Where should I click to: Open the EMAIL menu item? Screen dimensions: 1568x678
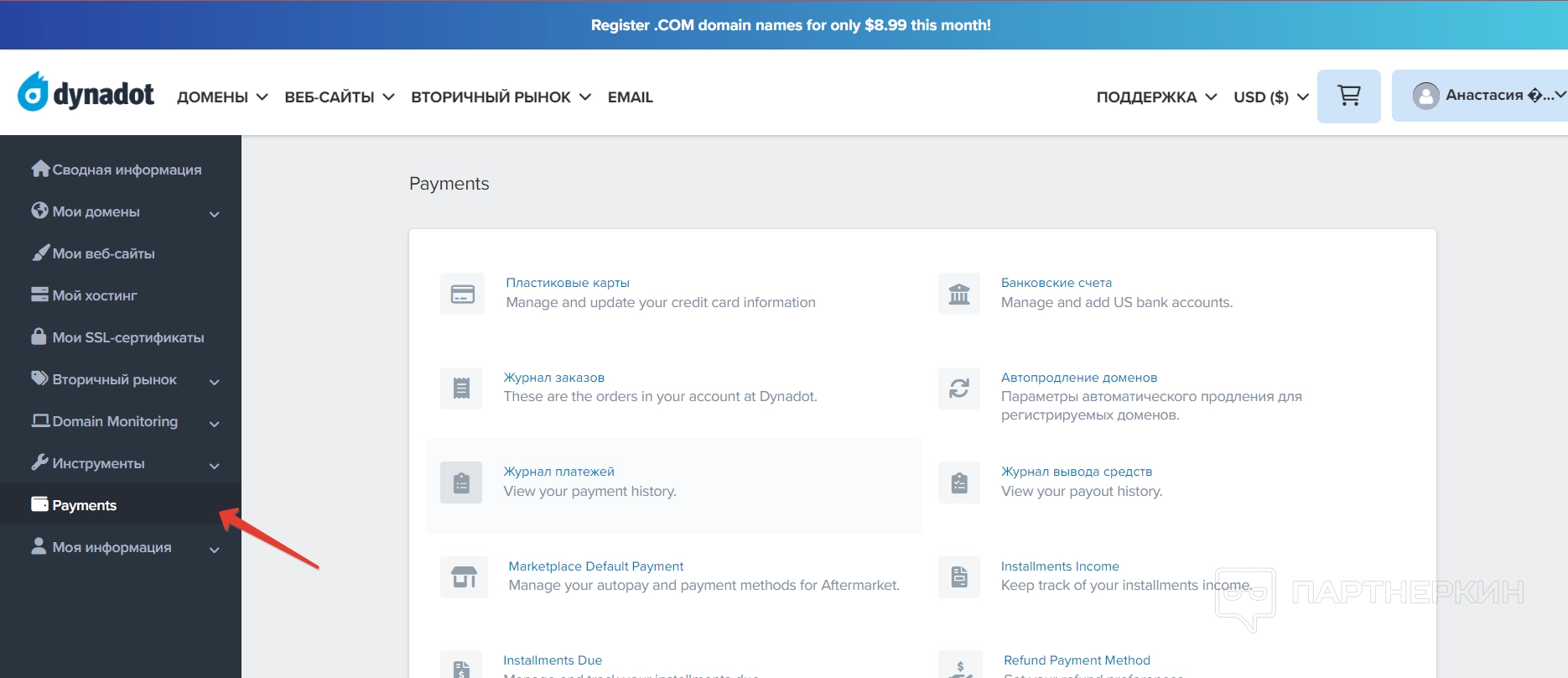pyautogui.click(x=630, y=97)
